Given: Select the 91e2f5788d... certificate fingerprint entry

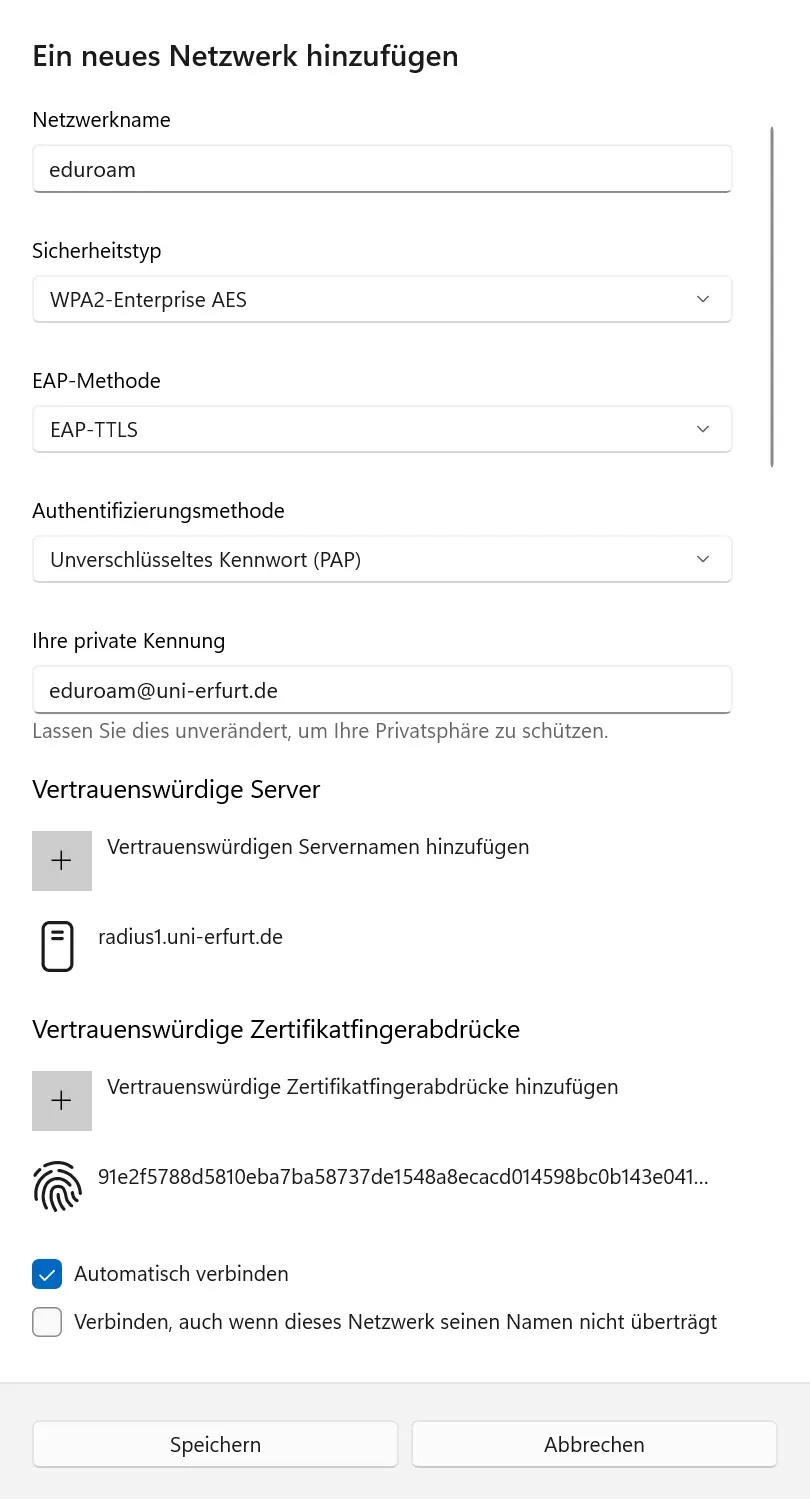Looking at the screenshot, I should [x=403, y=1177].
